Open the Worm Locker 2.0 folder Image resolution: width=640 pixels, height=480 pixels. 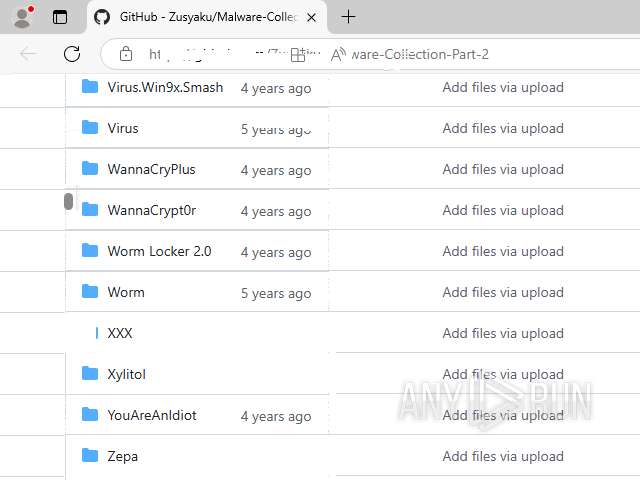160,251
